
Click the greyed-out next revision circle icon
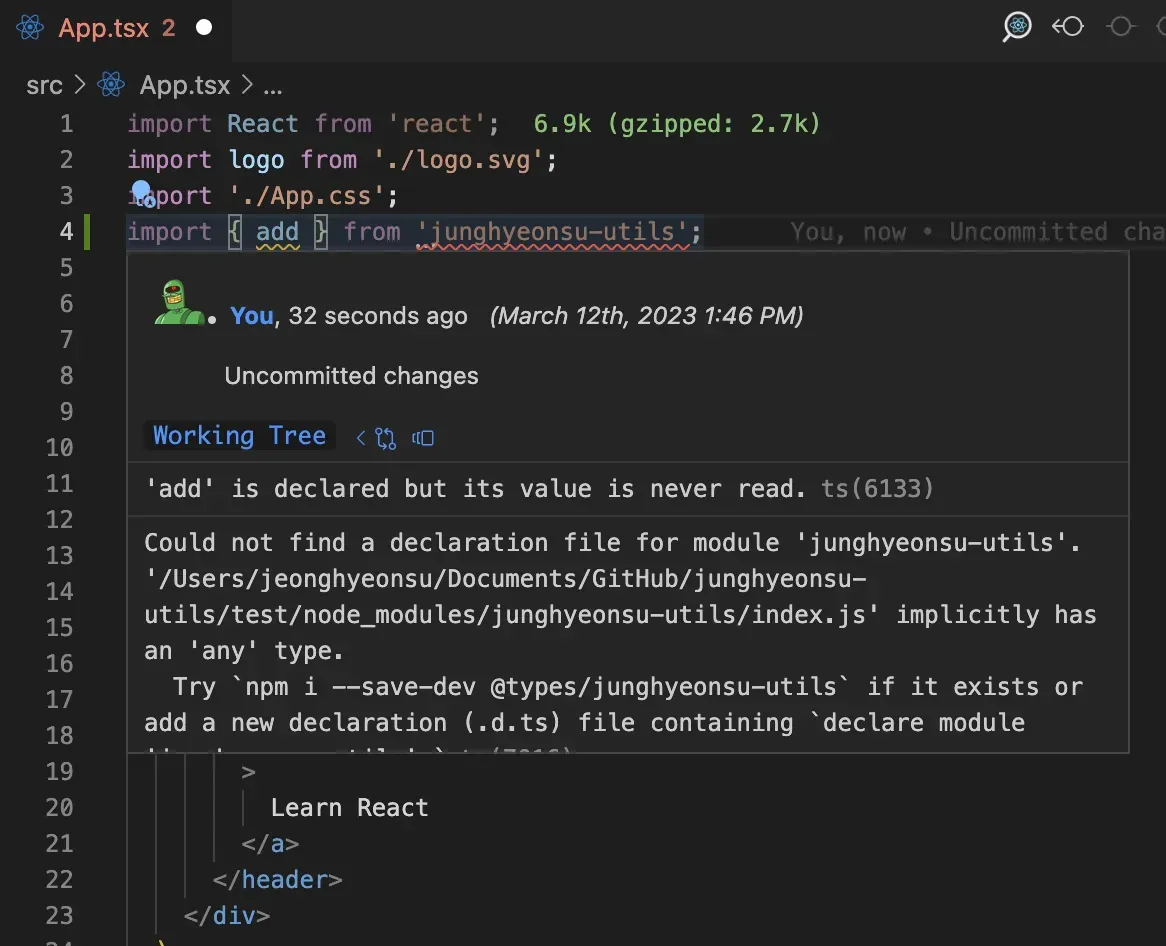pyautogui.click(x=1121, y=27)
